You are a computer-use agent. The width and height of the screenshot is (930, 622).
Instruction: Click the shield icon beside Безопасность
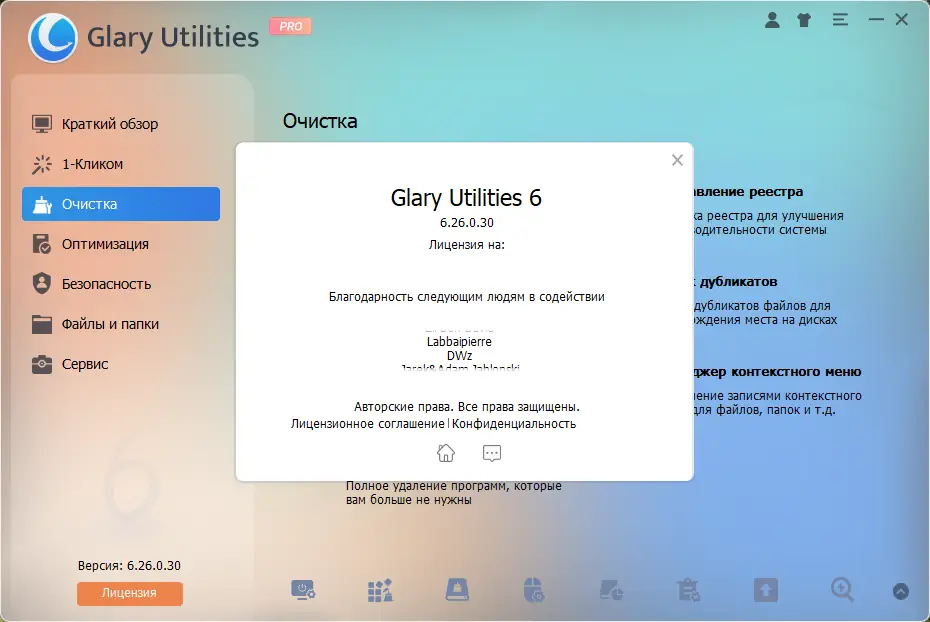pyautogui.click(x=42, y=283)
